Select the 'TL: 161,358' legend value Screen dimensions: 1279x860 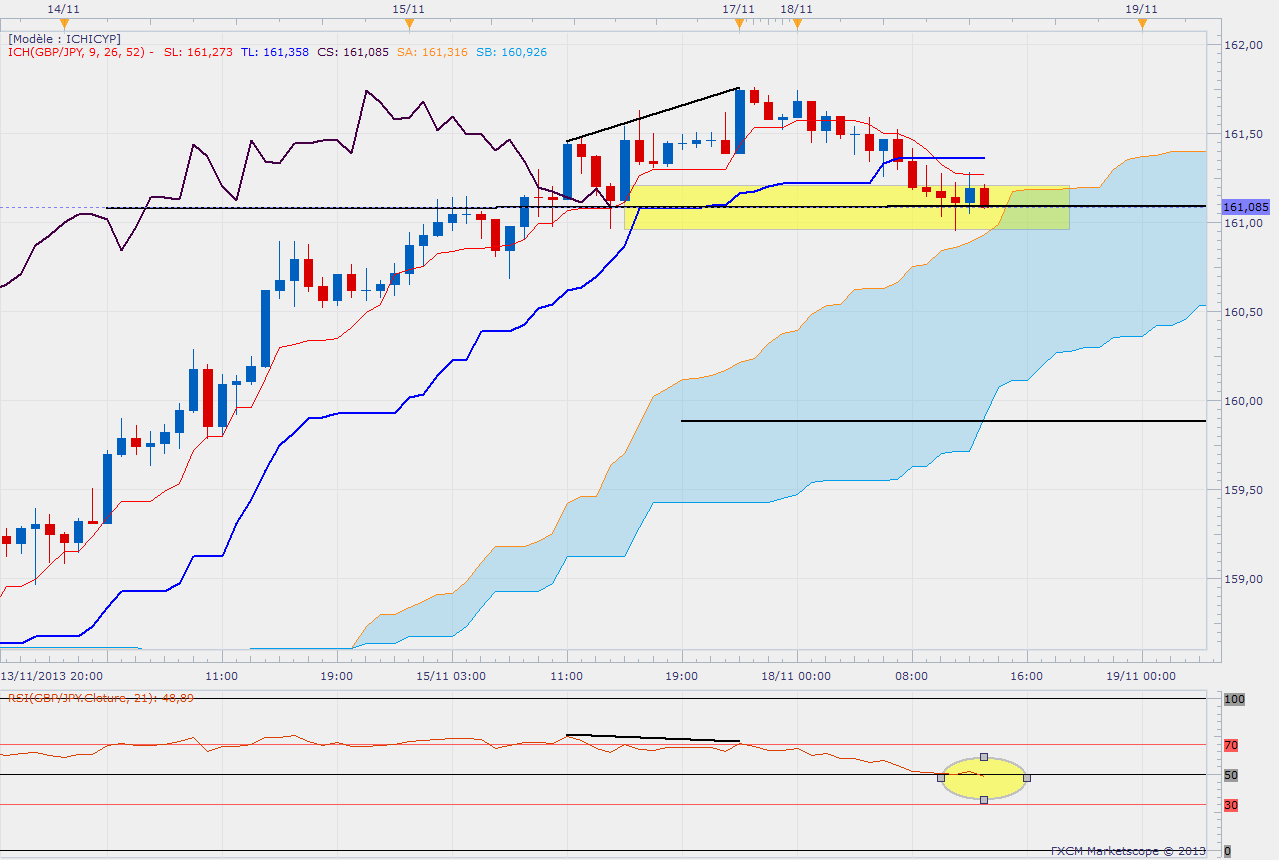[x=275, y=52]
